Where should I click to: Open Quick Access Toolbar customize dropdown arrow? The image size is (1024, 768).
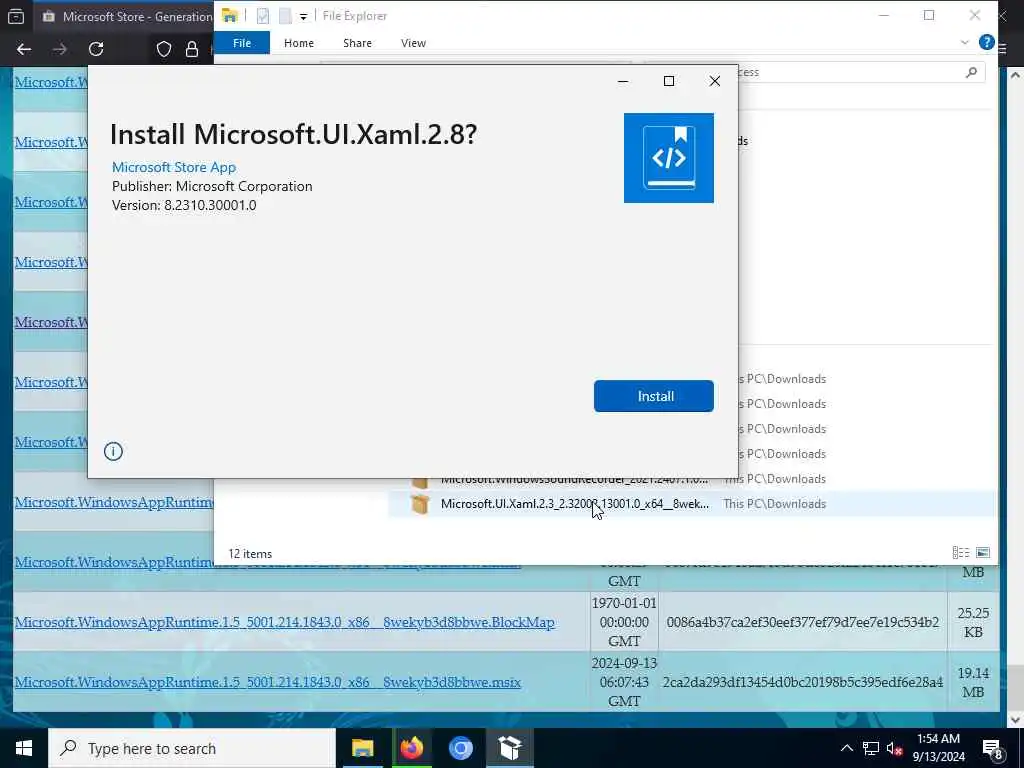[x=303, y=17]
